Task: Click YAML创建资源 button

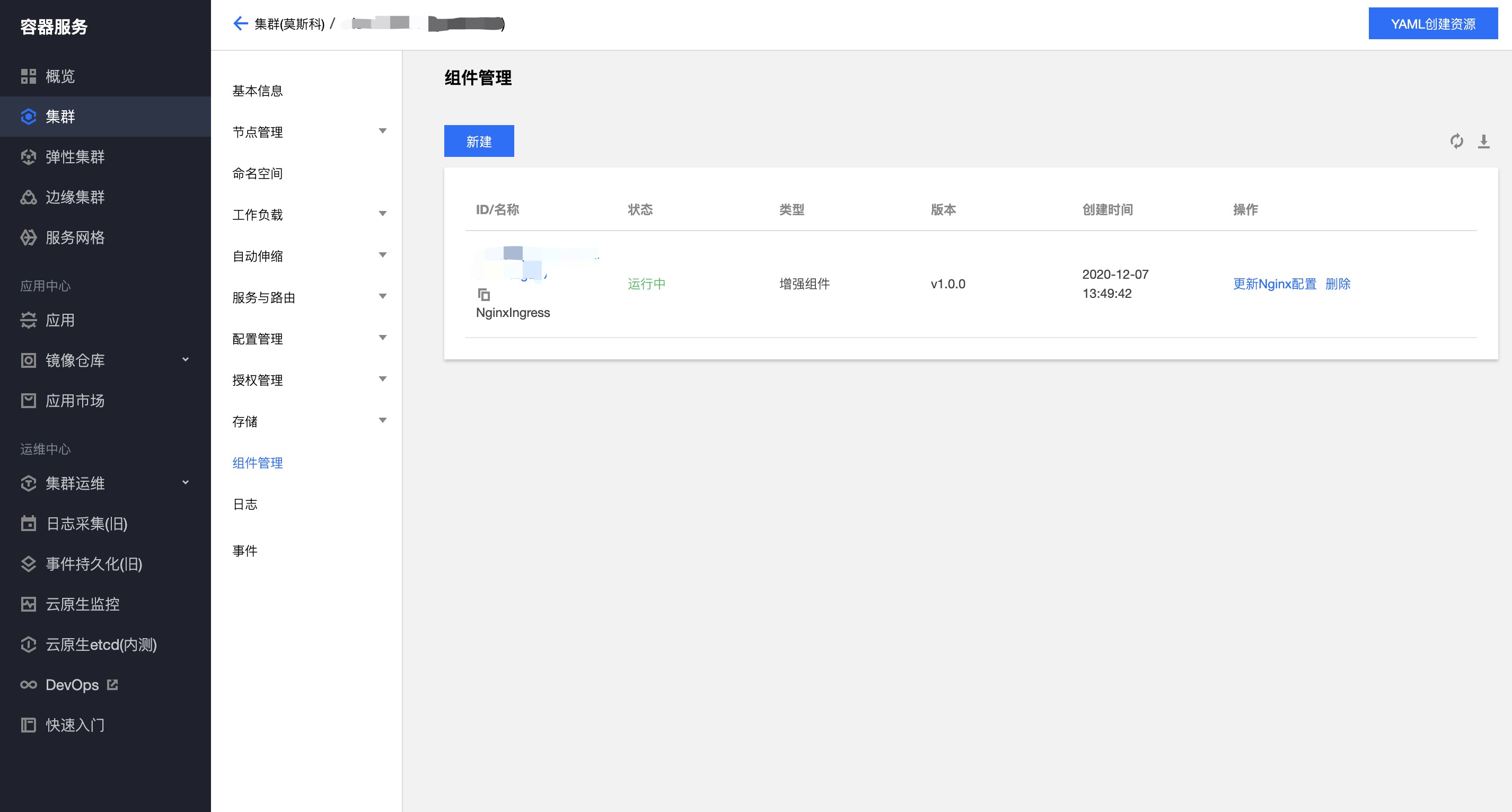Action: click(1433, 24)
